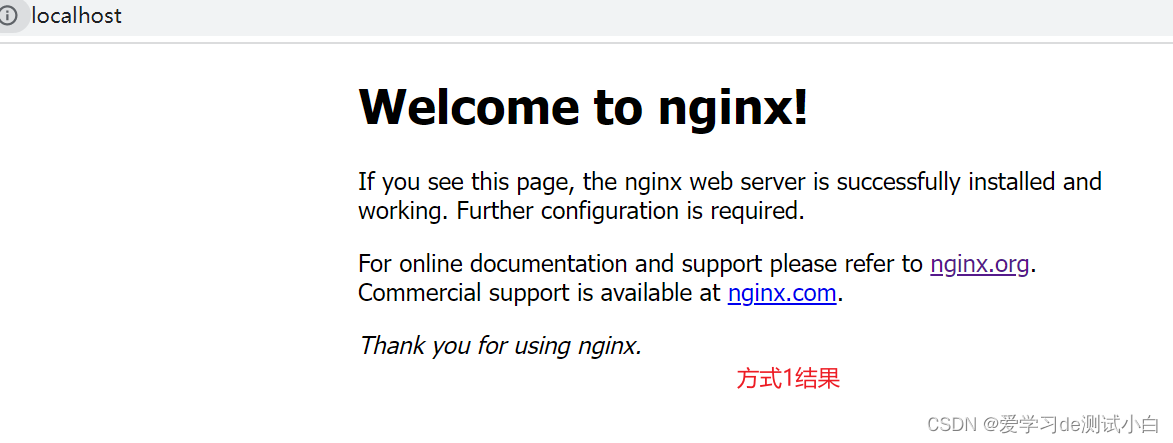Click the "Welcome to nginx!" heading
Viewport: 1173px width, 443px height.
[584, 106]
